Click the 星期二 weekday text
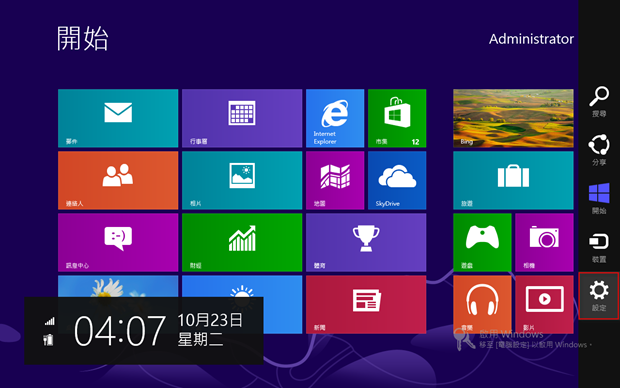Screen dimensions: 620x388 click(200, 339)
